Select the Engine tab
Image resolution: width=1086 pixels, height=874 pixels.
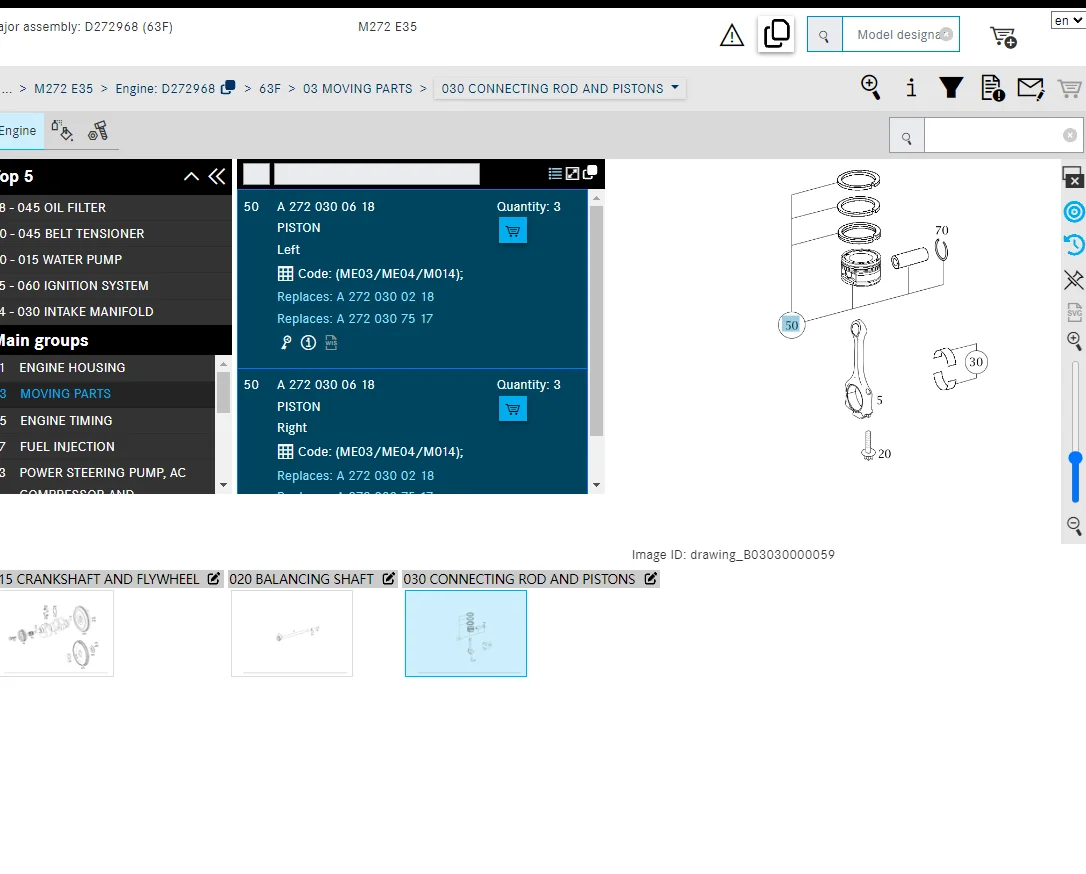coord(18,131)
